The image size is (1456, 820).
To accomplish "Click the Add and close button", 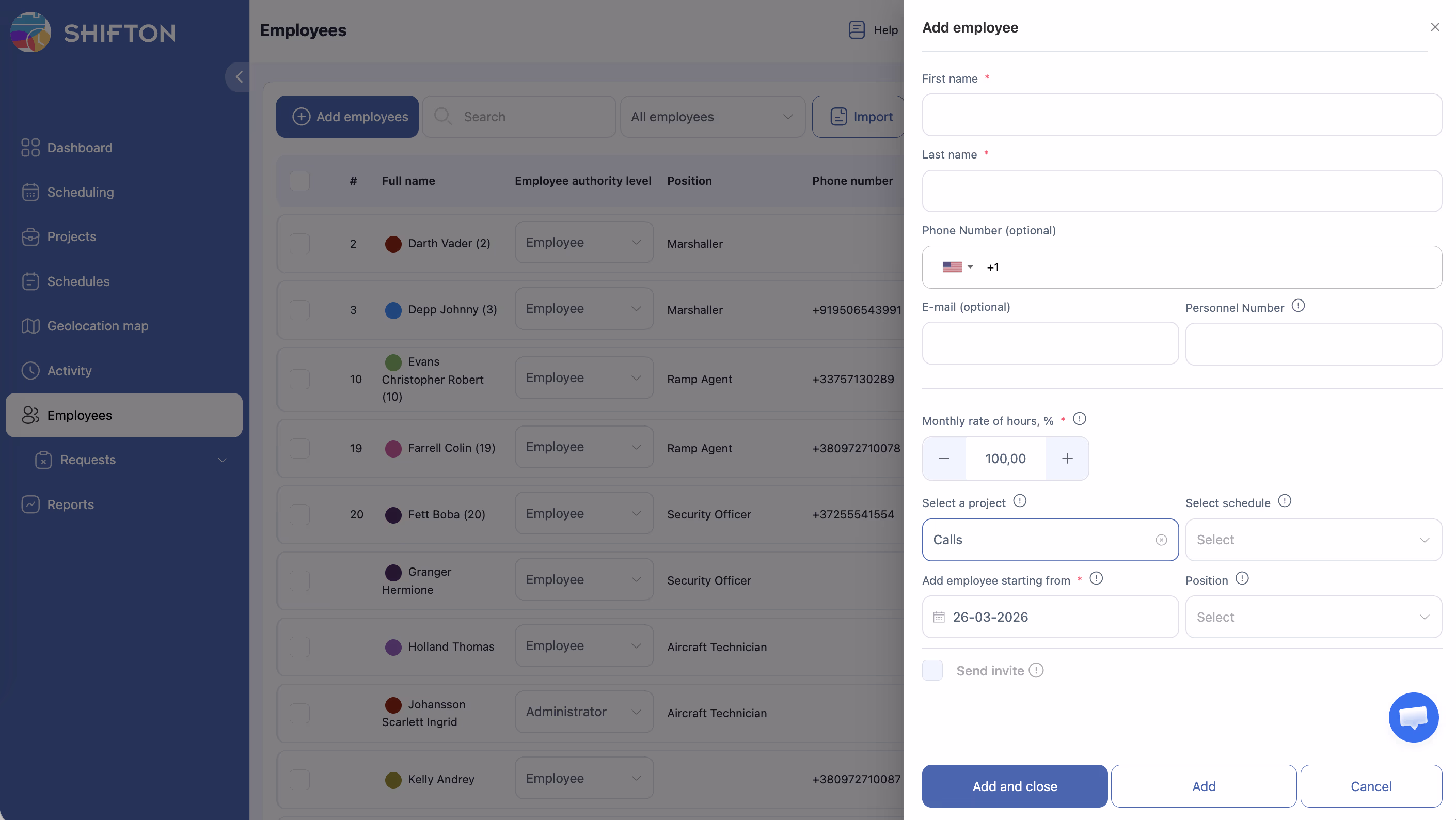I will click(1014, 786).
